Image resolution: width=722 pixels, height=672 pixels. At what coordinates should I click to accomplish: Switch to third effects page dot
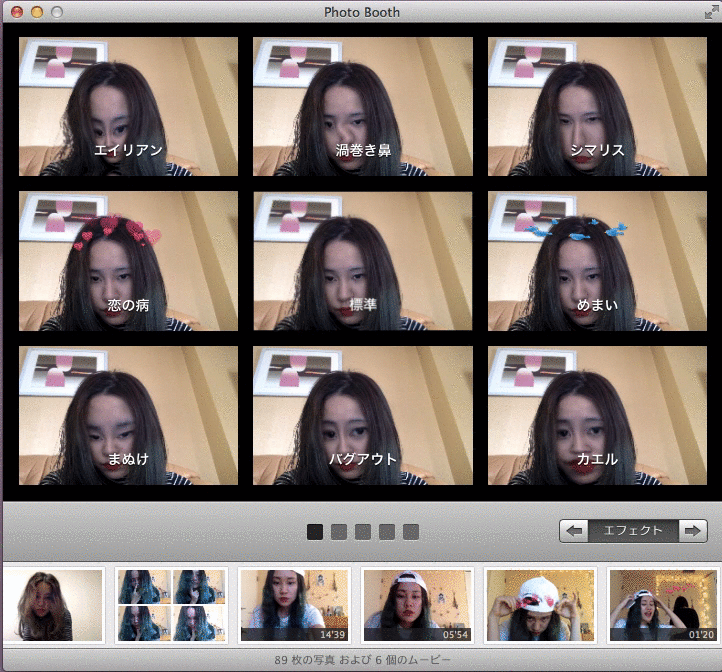tap(363, 532)
